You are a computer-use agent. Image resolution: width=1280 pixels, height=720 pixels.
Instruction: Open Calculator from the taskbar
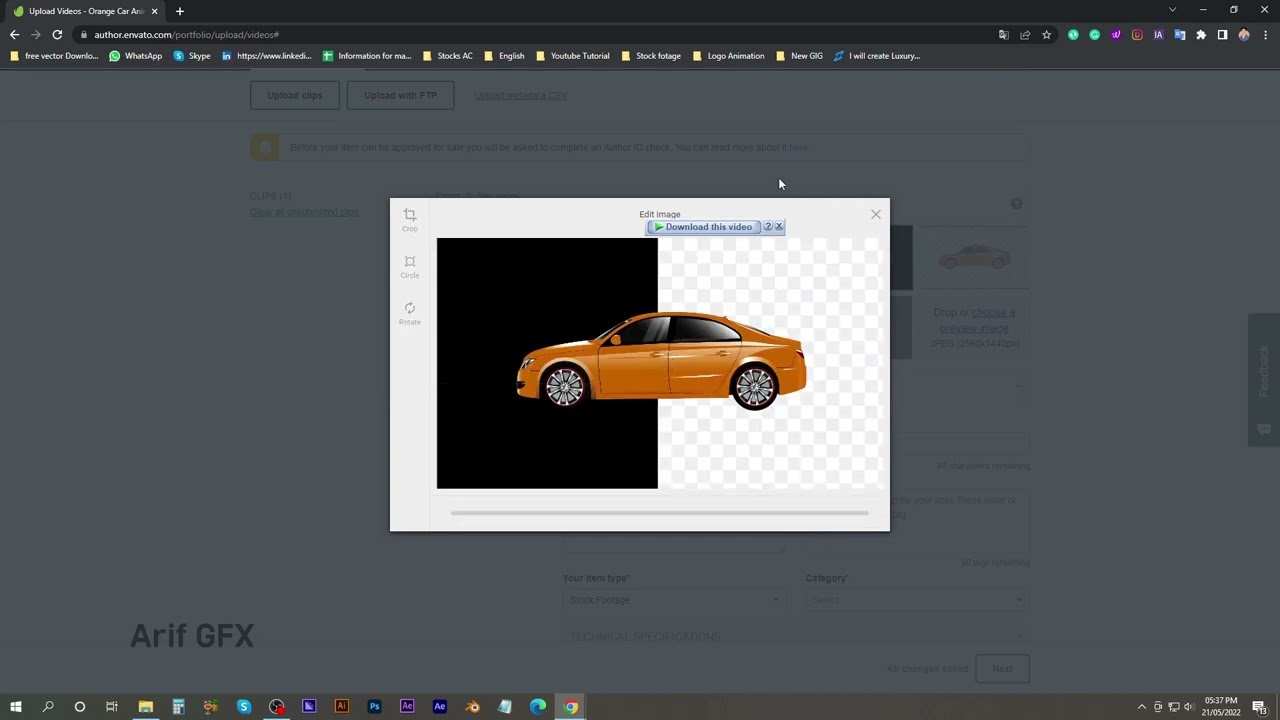tap(178, 707)
